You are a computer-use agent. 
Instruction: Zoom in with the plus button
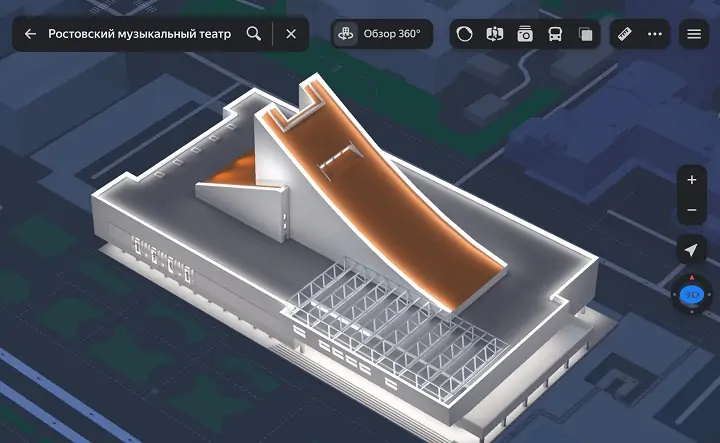click(x=691, y=180)
